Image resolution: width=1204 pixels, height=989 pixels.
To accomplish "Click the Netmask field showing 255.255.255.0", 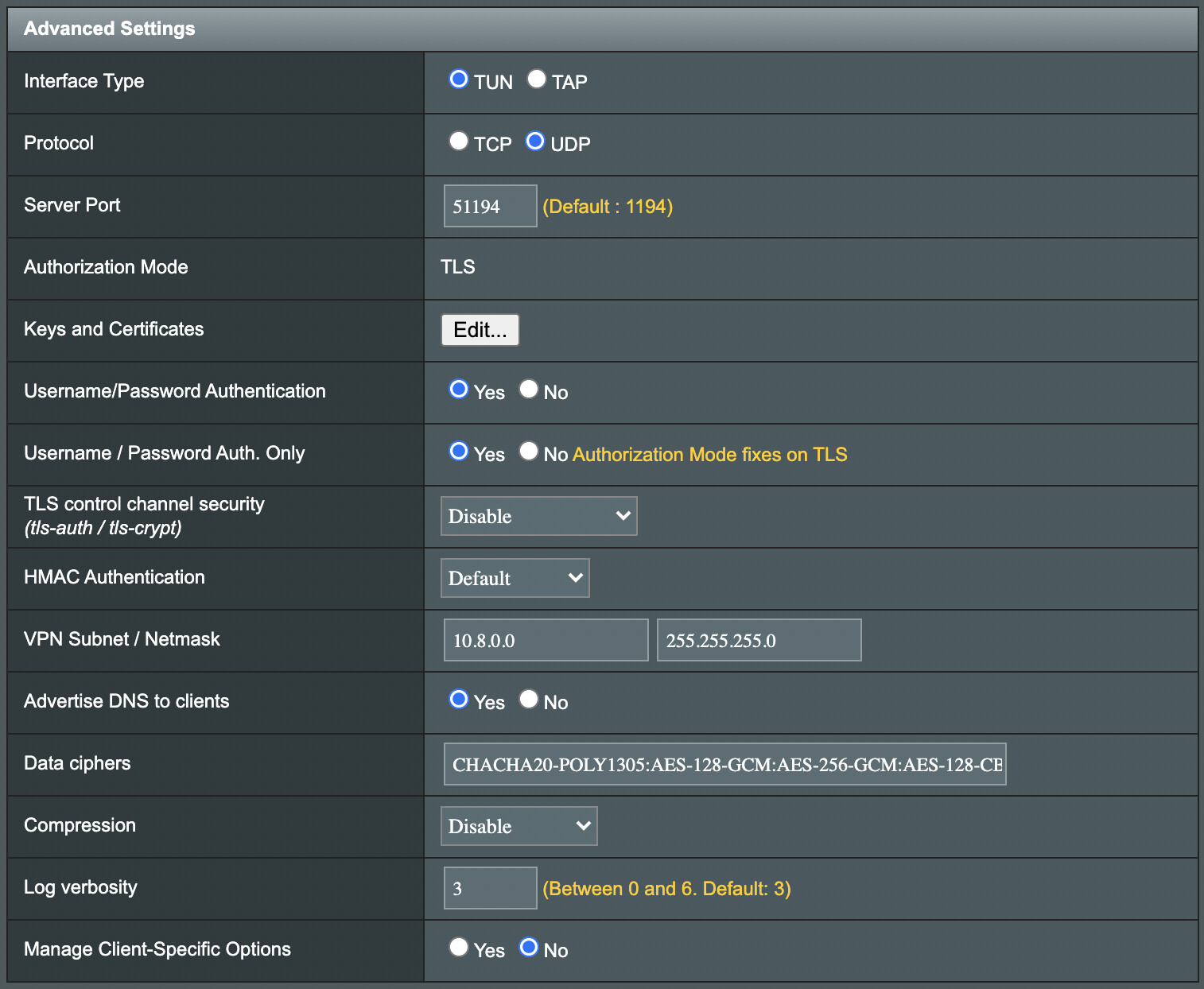I will 759,641.
